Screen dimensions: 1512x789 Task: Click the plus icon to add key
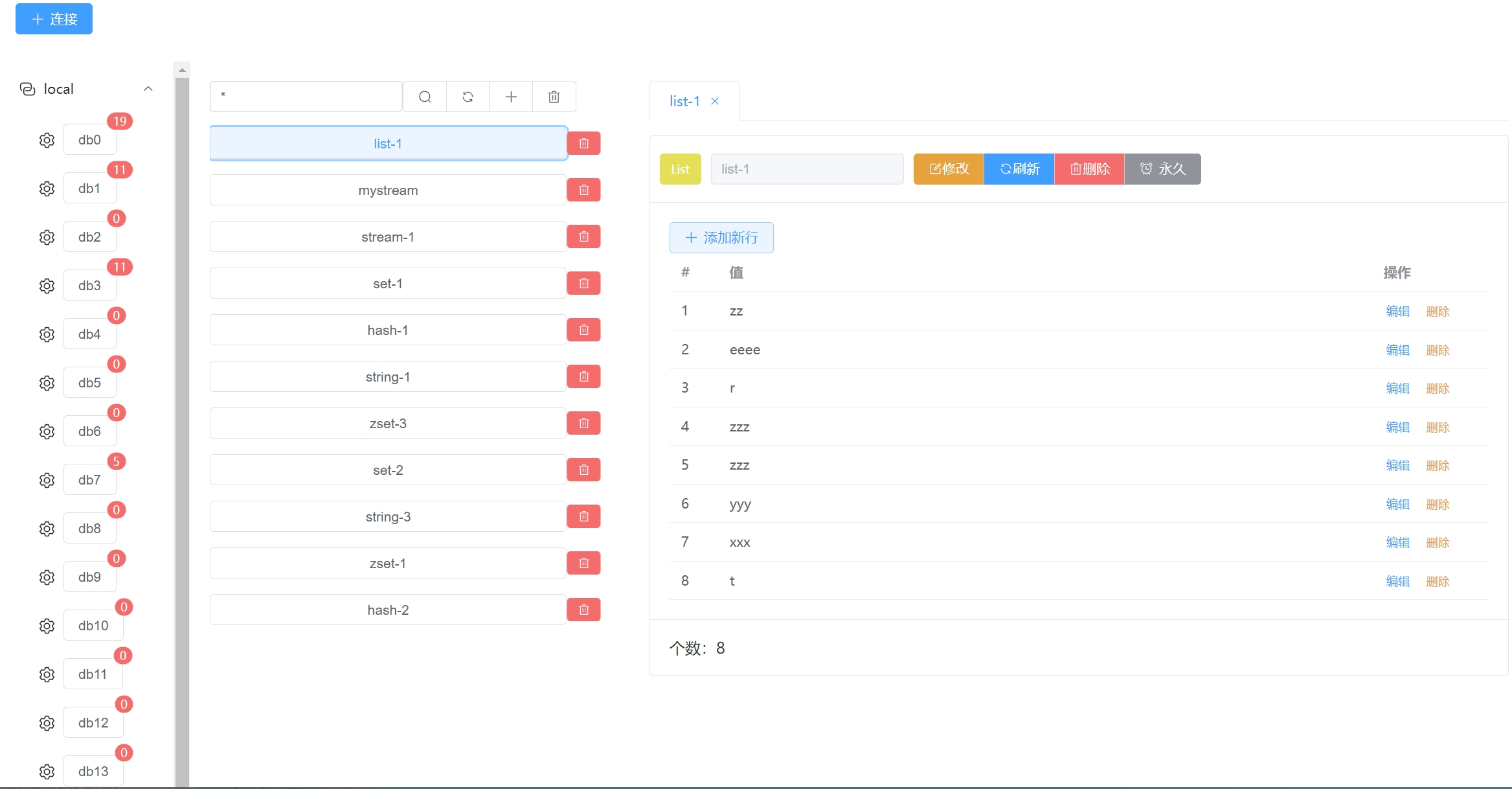(x=511, y=97)
